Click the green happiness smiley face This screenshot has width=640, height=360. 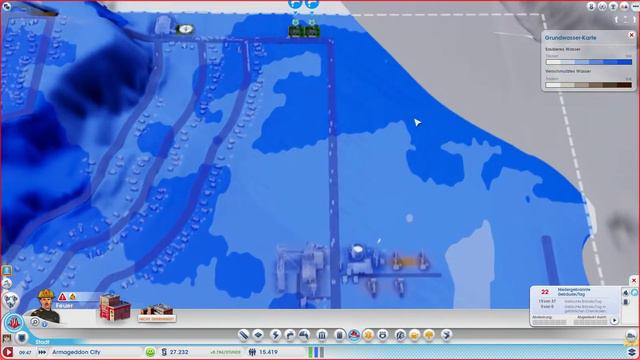(150, 352)
